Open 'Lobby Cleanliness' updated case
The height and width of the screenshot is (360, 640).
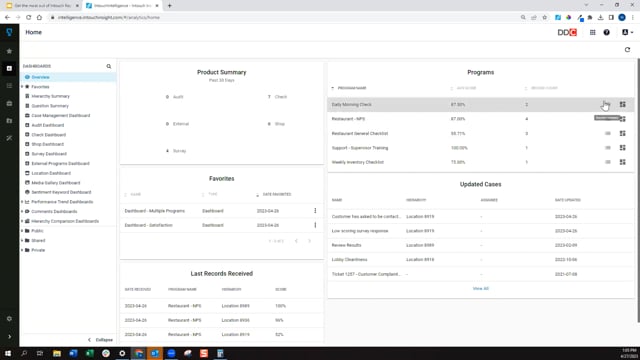(x=349, y=260)
